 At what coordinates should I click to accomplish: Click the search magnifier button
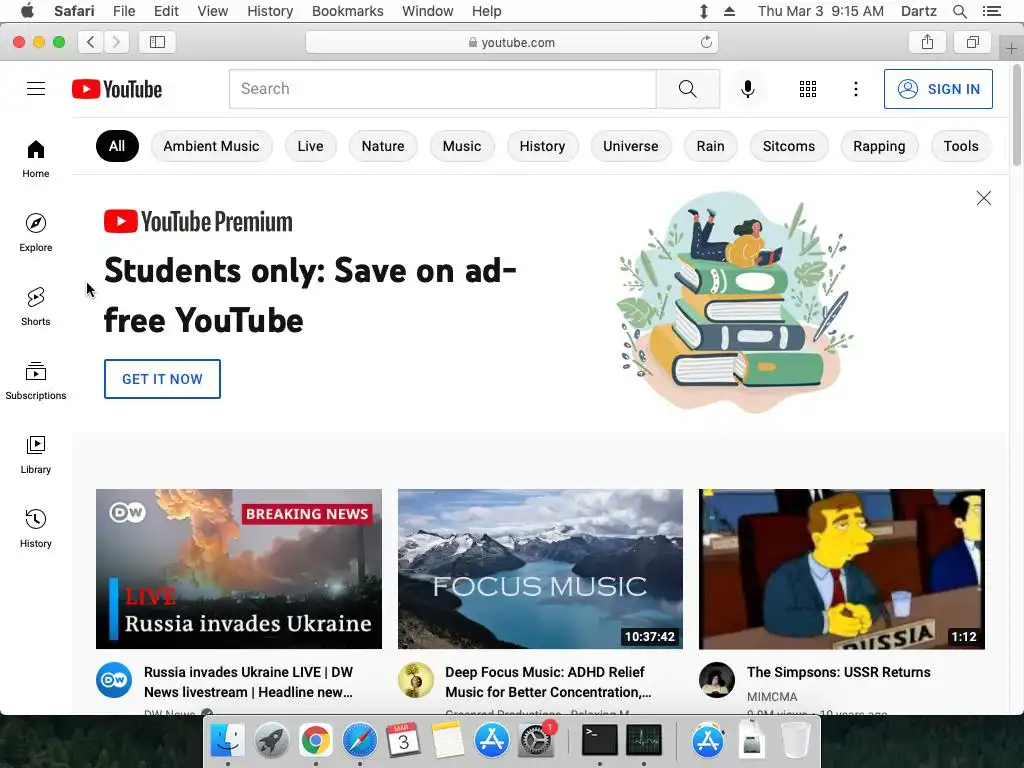pos(688,89)
